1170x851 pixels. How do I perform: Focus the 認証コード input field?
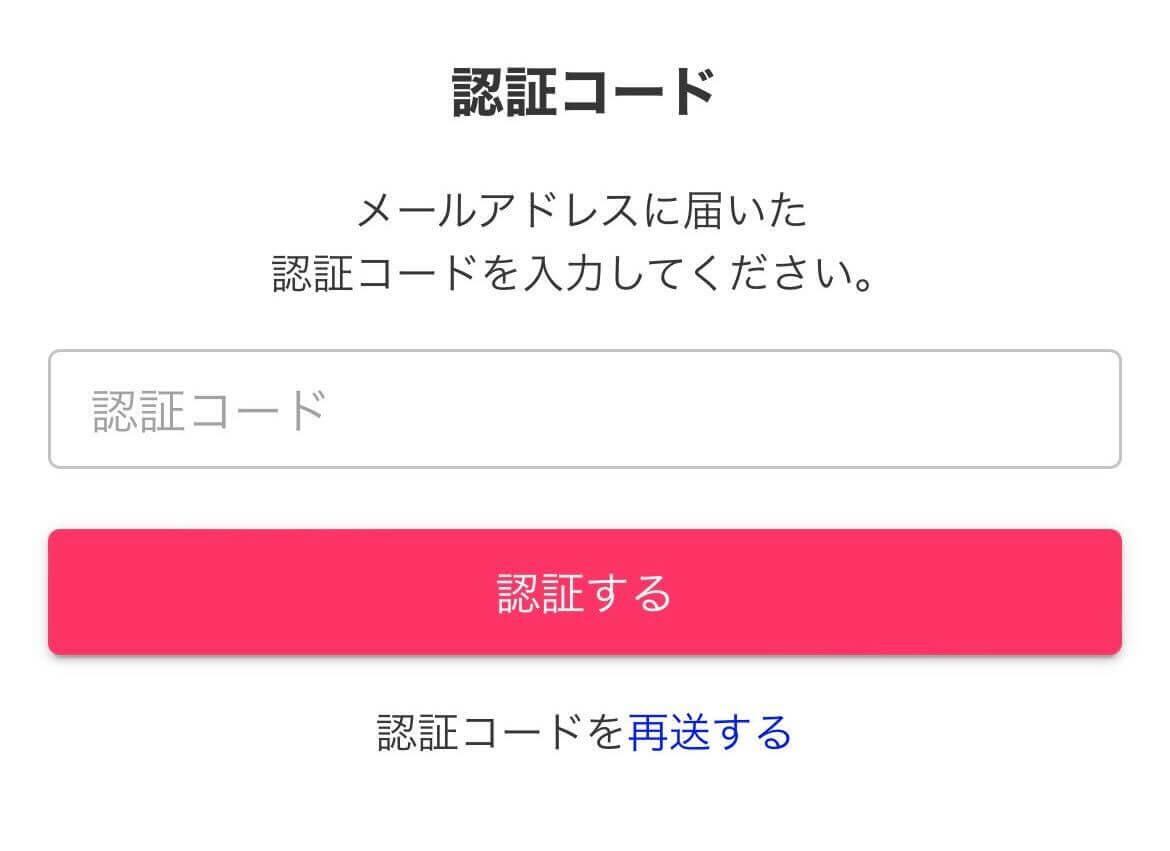(584, 409)
